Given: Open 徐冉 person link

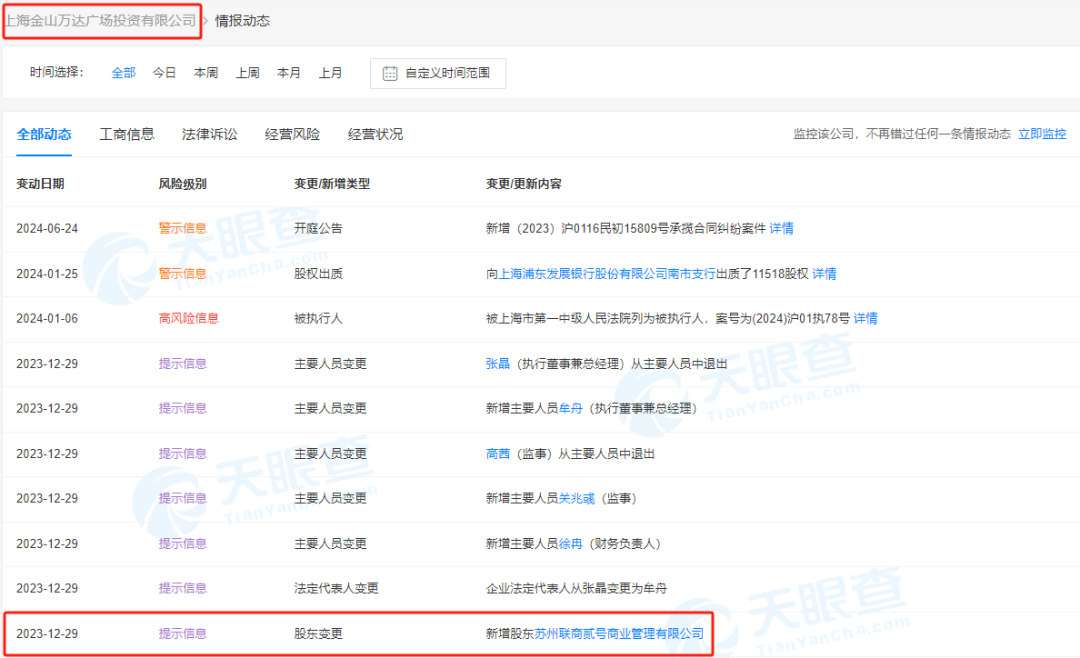Looking at the screenshot, I should tap(570, 544).
